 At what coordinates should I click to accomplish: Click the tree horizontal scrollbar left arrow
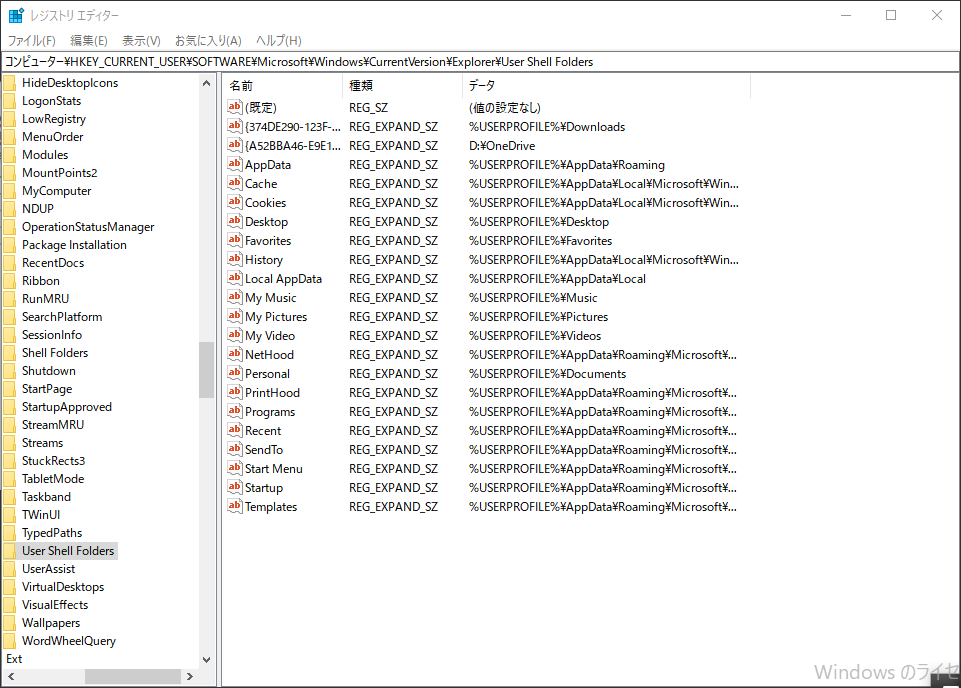(x=11, y=676)
